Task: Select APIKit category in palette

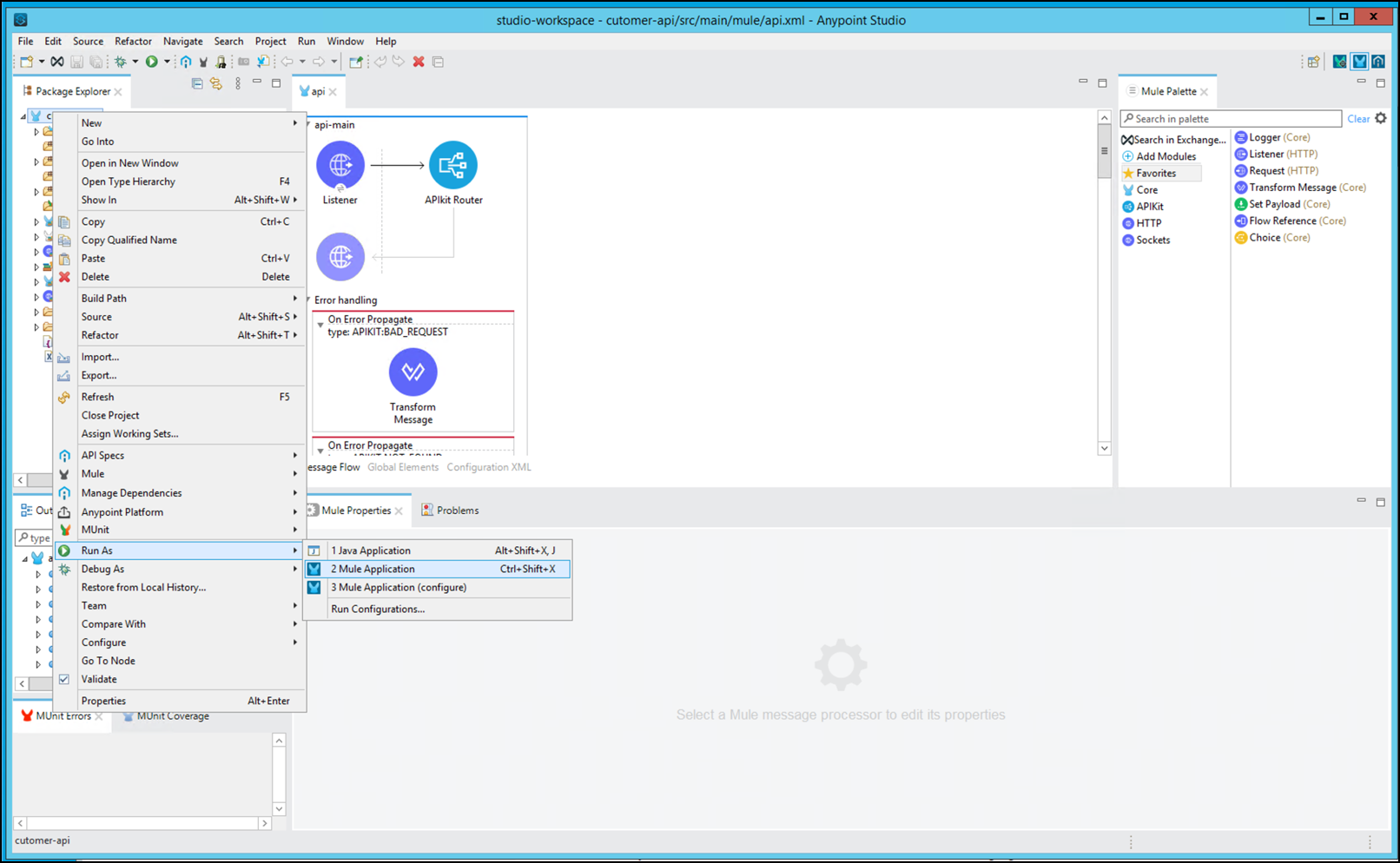Action: click(x=1143, y=207)
